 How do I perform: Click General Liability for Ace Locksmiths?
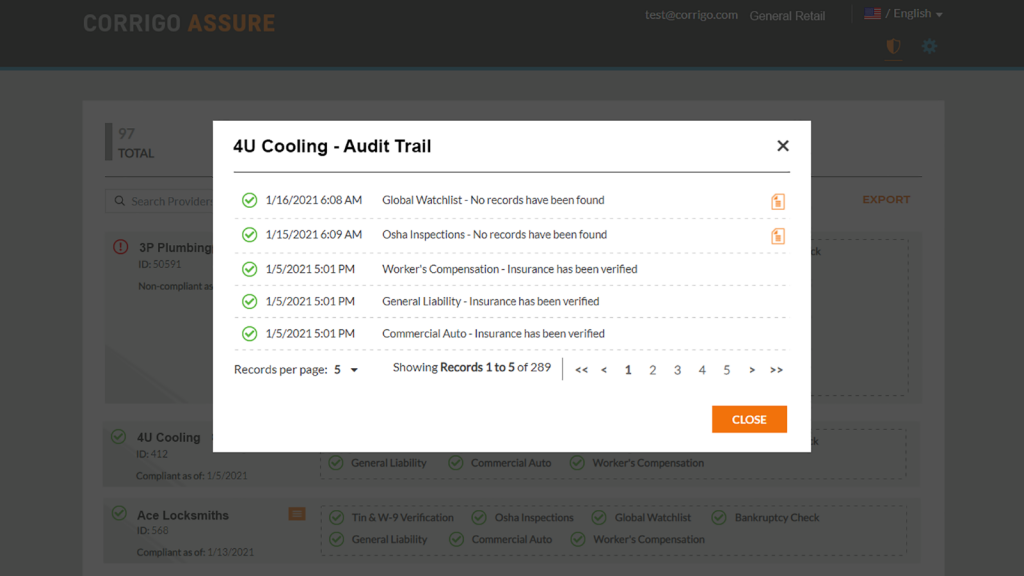click(389, 539)
